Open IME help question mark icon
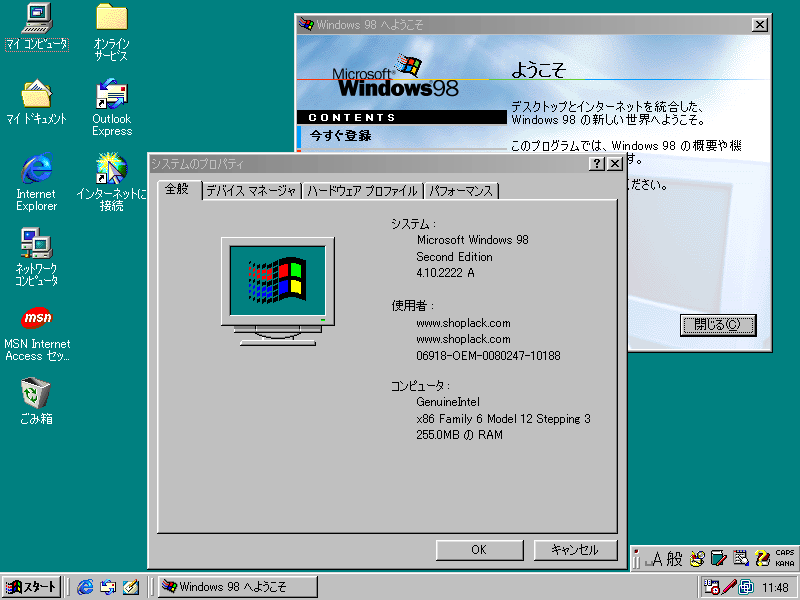The width and height of the screenshot is (800, 600). click(x=762, y=559)
